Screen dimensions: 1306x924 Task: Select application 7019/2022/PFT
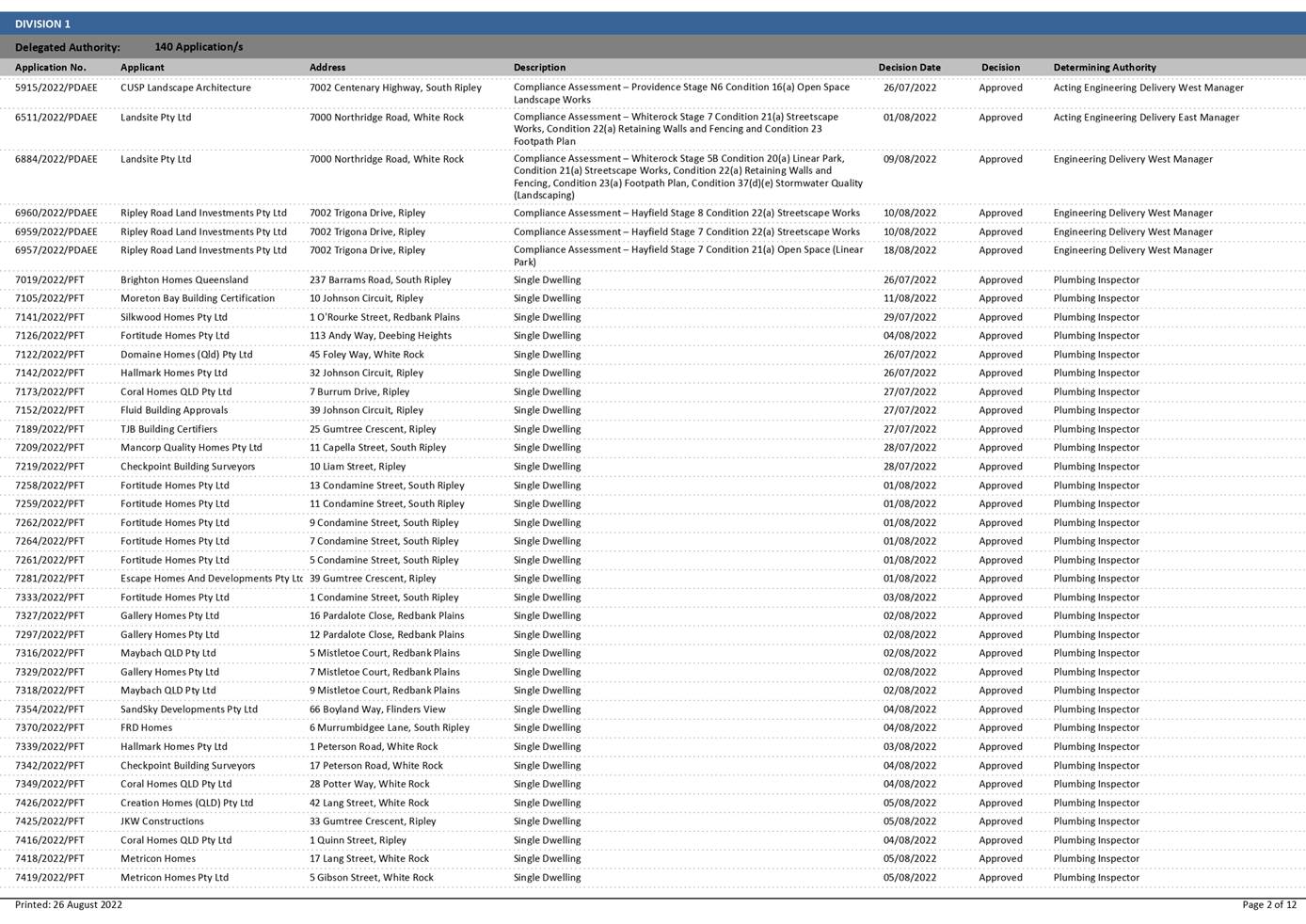(50, 279)
